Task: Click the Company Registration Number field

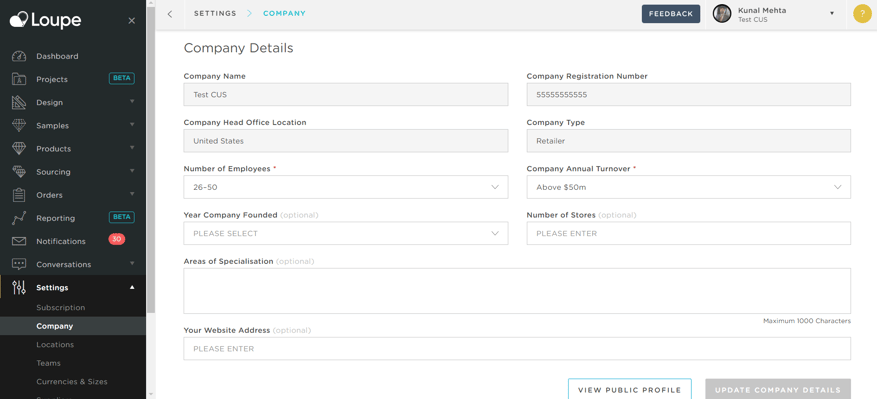Action: tap(689, 95)
